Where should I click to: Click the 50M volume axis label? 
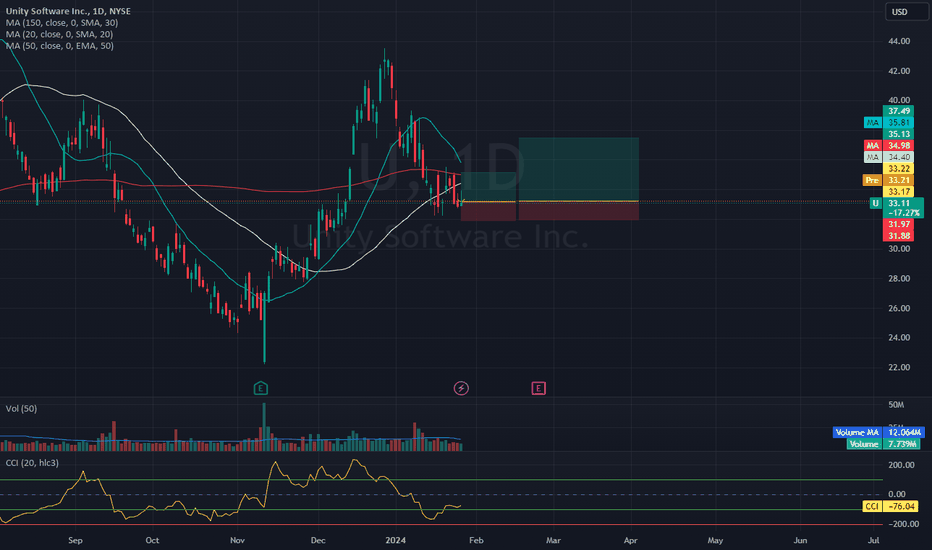coord(896,405)
